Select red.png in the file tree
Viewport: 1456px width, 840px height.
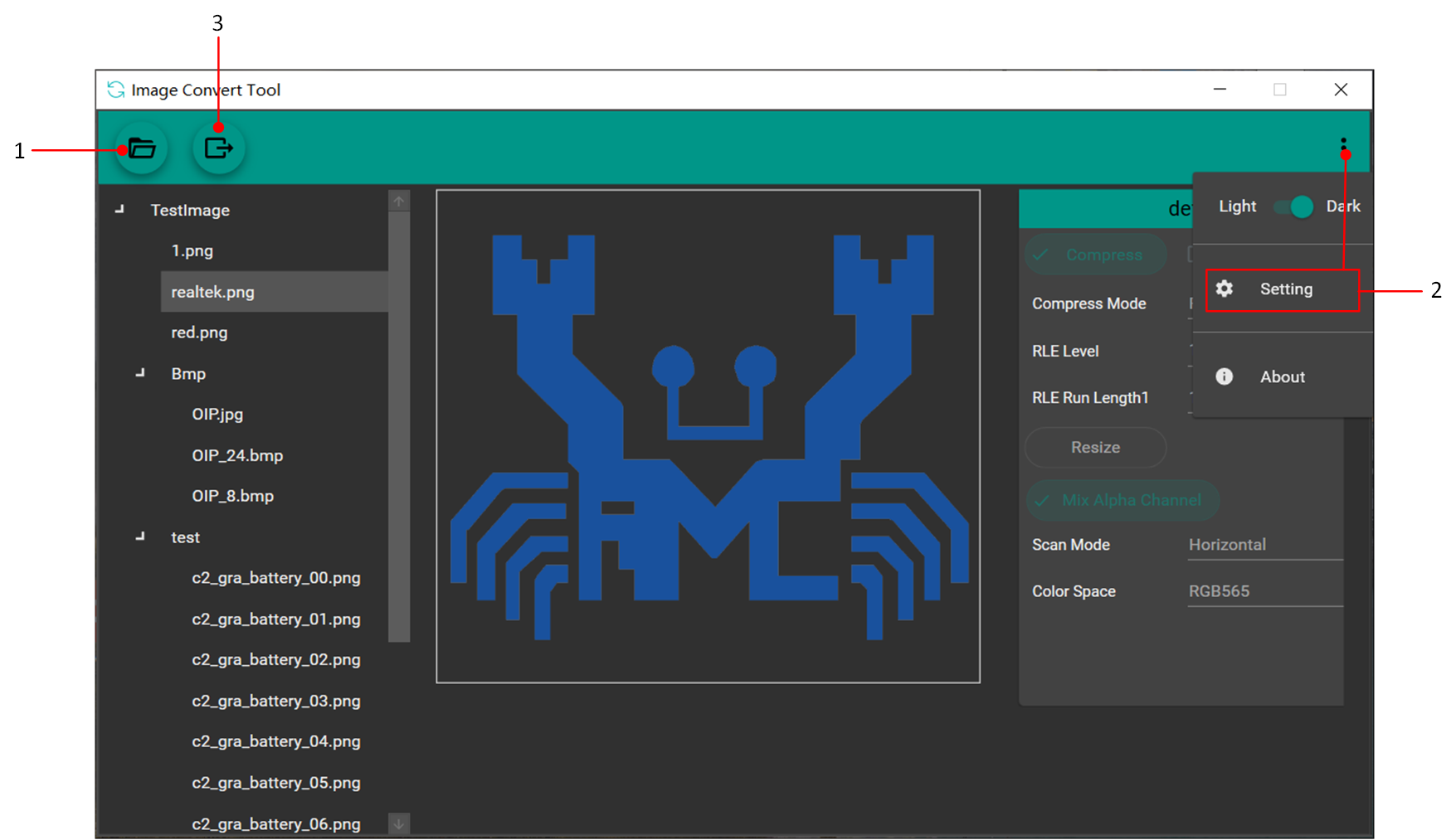199,333
